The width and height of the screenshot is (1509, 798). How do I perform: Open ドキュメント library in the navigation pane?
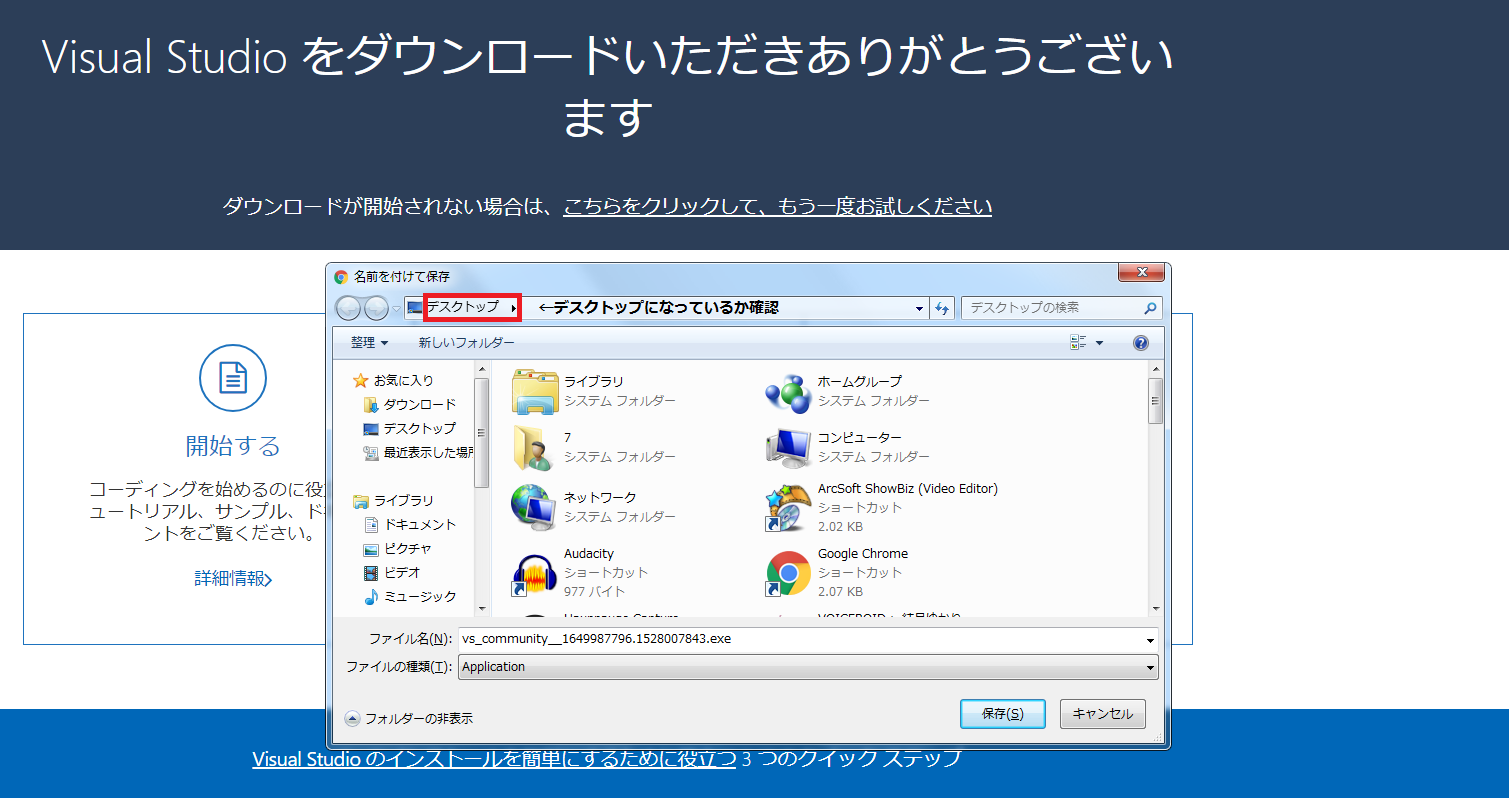click(410, 524)
